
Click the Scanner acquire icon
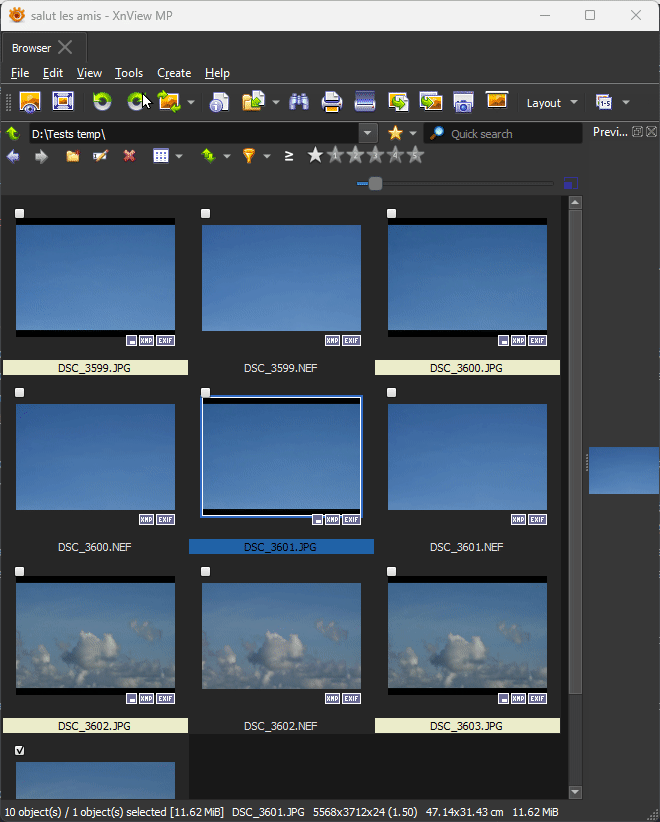[365, 102]
